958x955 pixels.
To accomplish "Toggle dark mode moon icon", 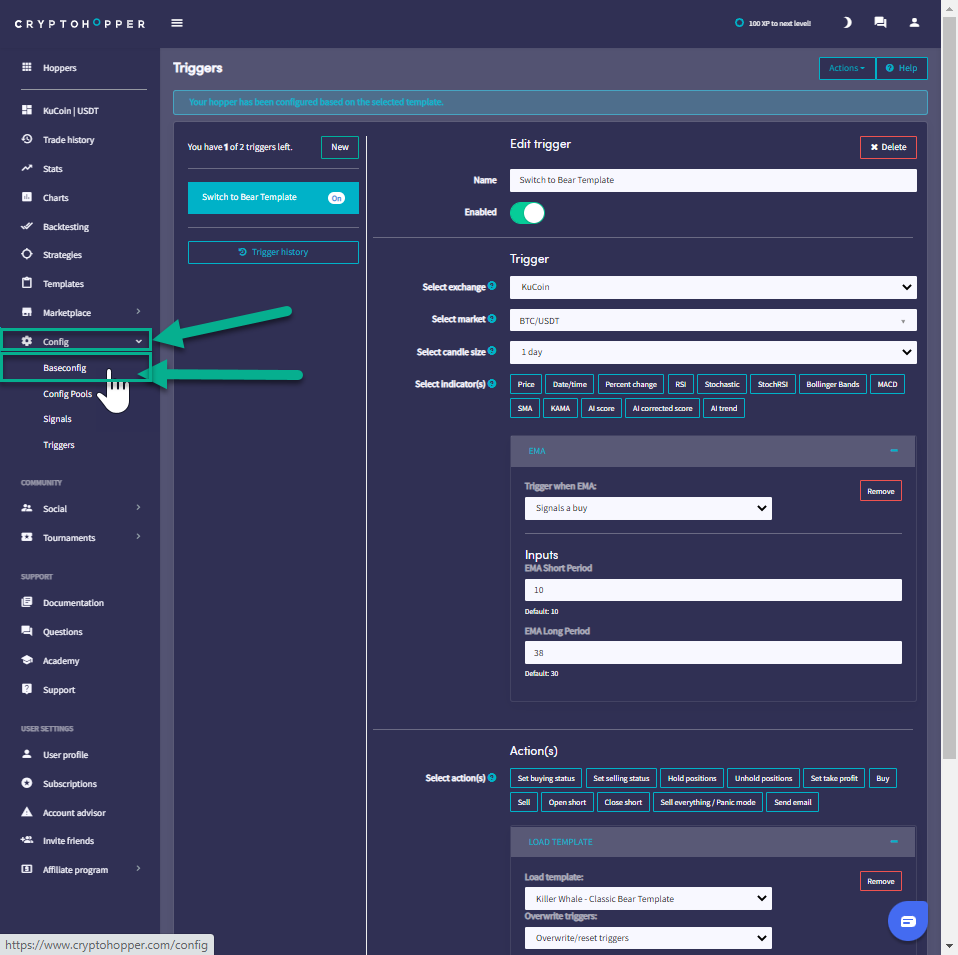I will (x=847, y=22).
